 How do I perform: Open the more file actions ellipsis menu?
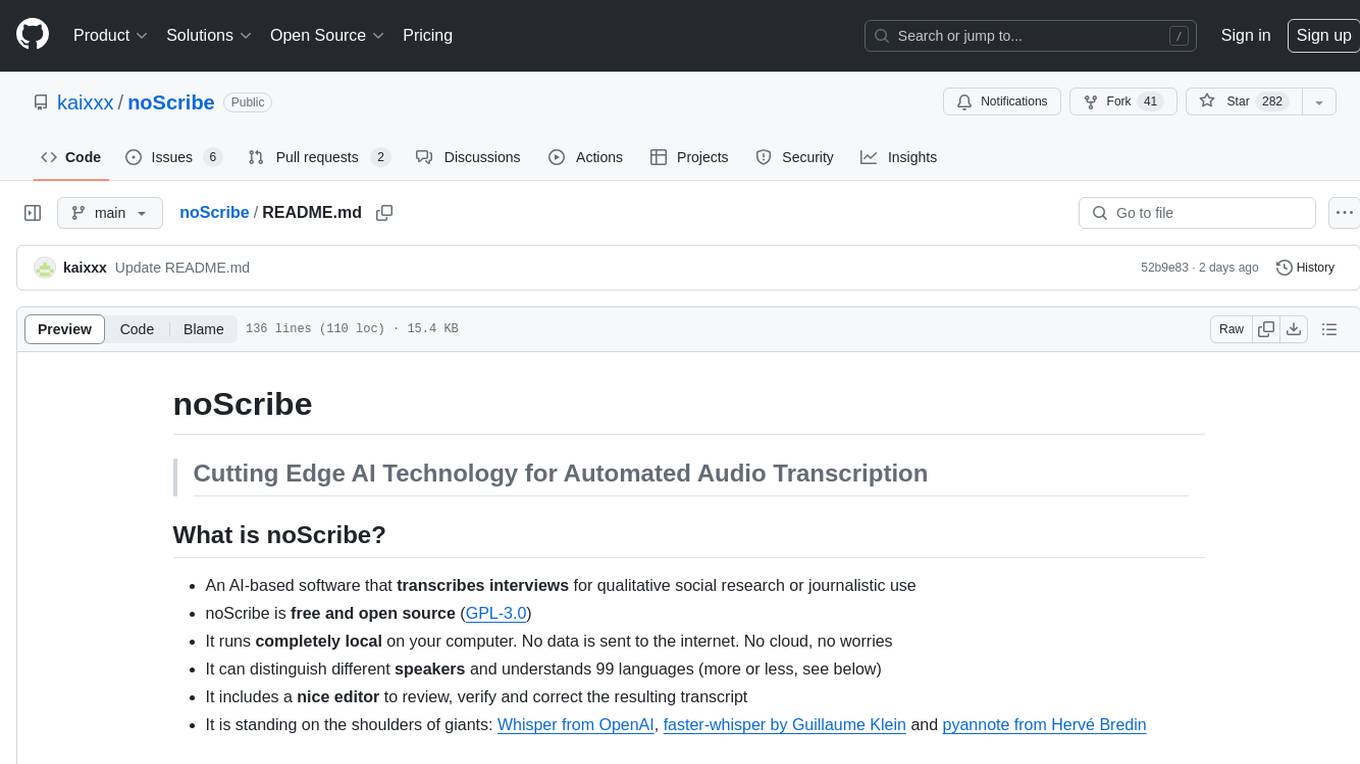tap(1344, 213)
